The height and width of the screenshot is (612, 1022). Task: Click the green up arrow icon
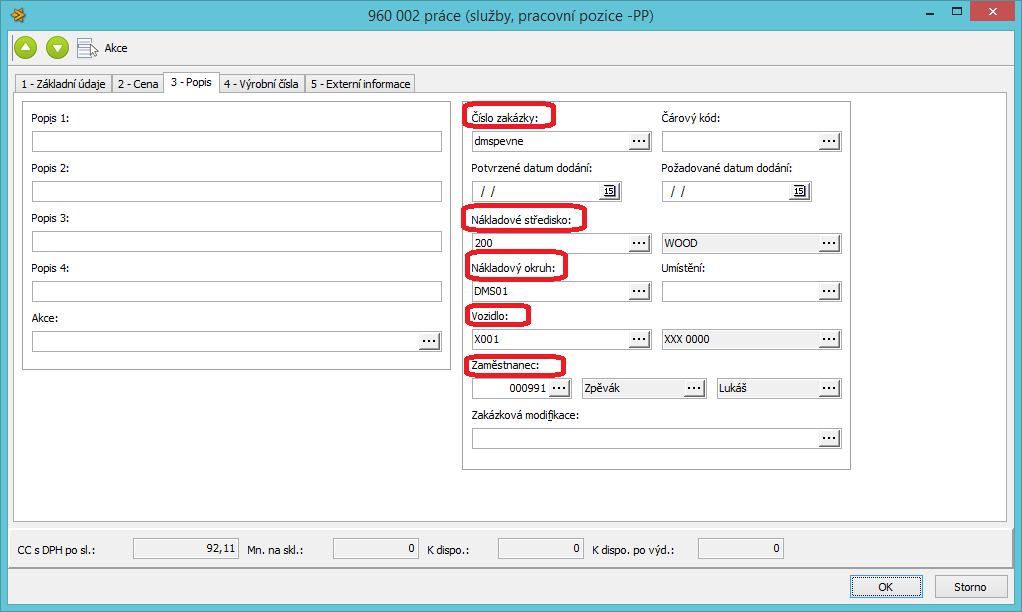pyautogui.click(x=25, y=47)
